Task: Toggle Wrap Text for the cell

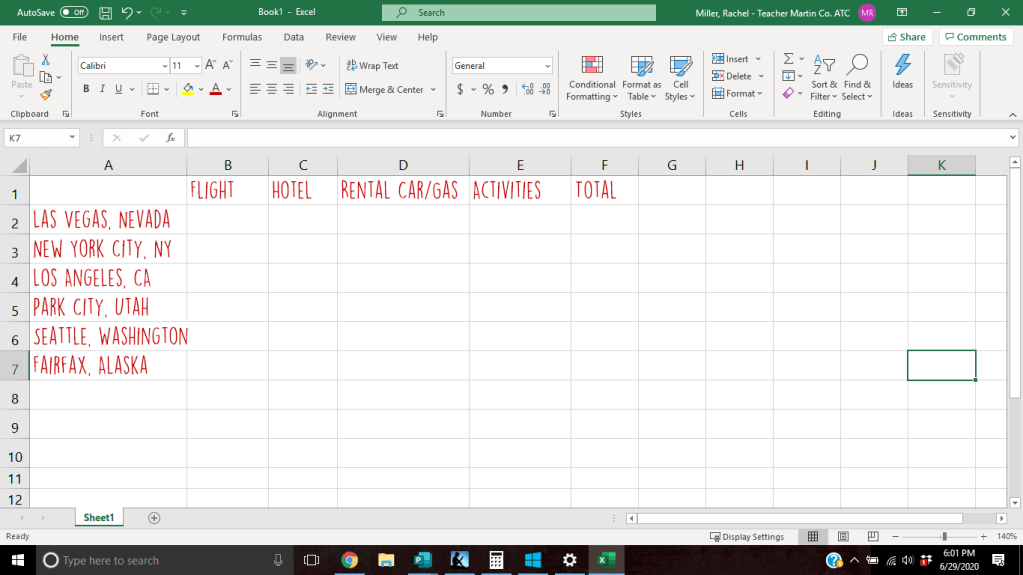Action: (372, 65)
